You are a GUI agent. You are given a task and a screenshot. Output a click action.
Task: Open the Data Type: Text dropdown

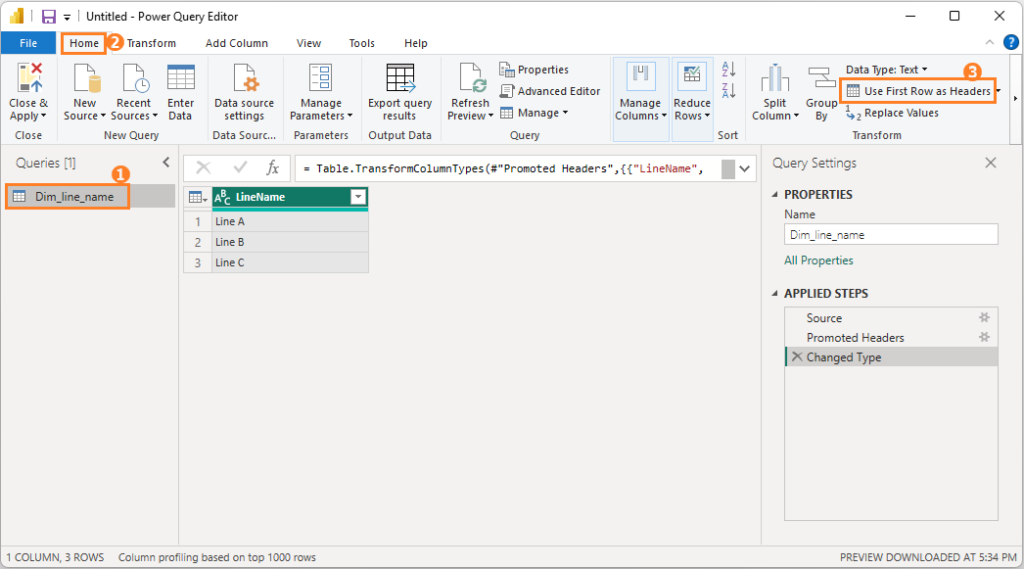point(887,69)
